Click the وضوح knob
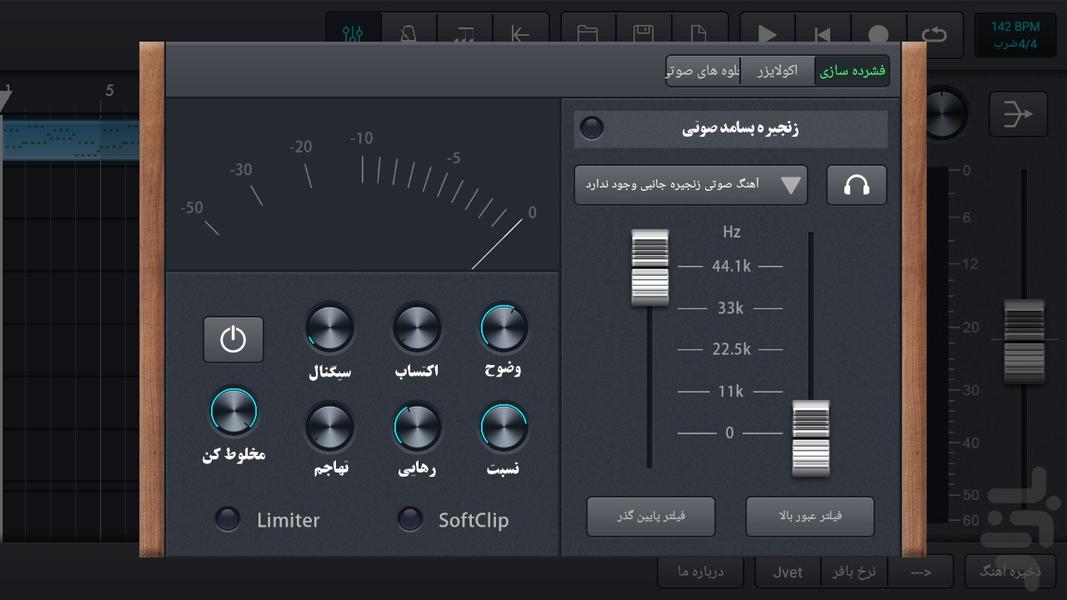This screenshot has height=600, width=1067. (x=503, y=329)
